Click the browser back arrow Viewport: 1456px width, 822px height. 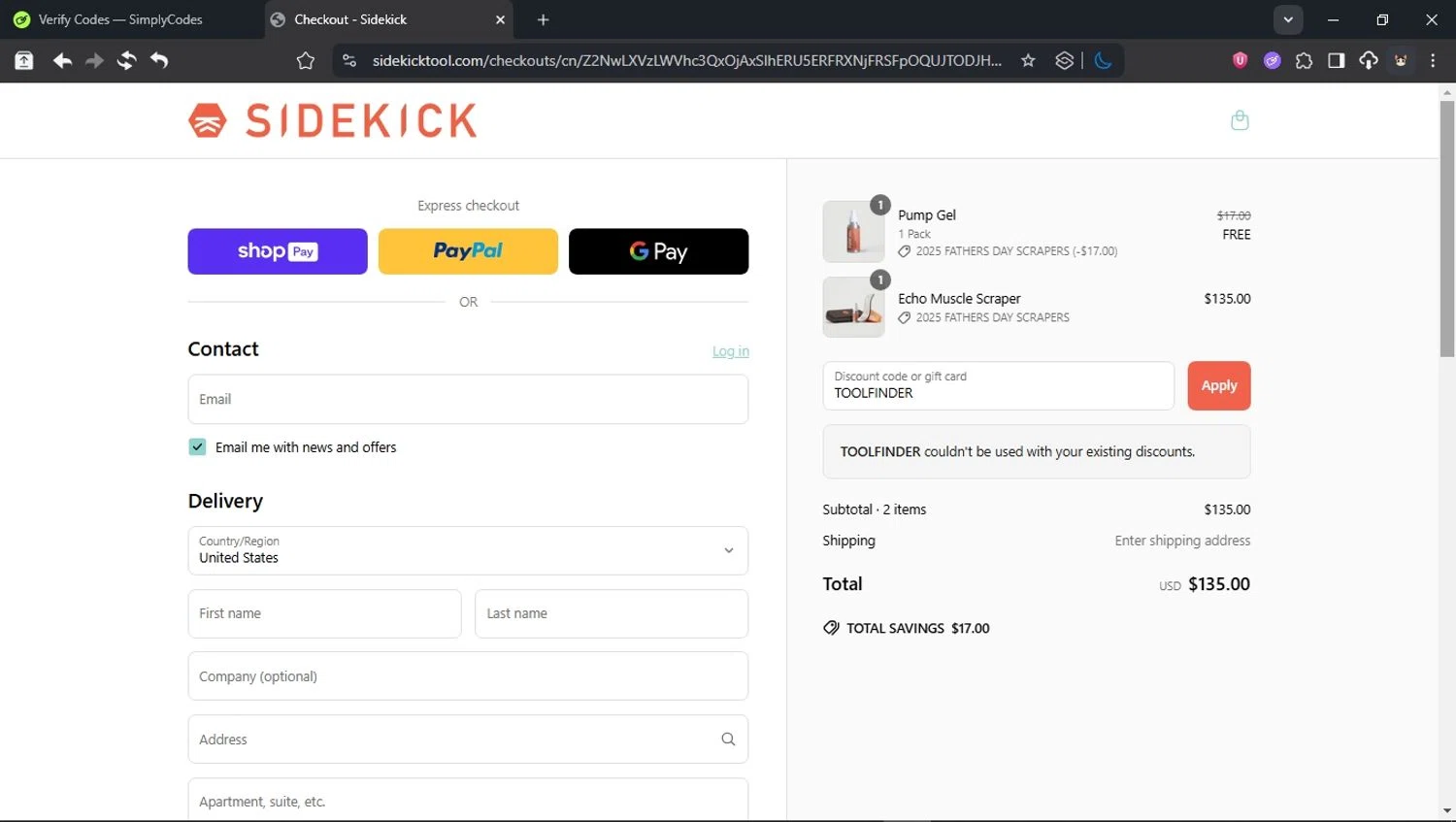pyautogui.click(x=62, y=61)
